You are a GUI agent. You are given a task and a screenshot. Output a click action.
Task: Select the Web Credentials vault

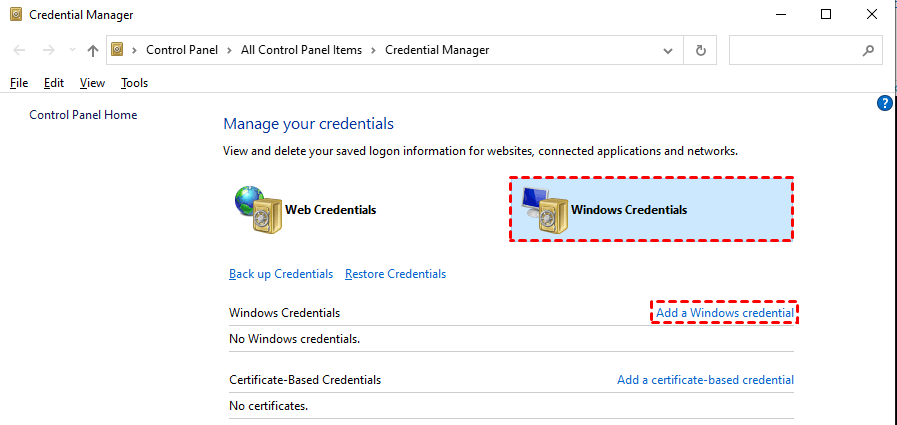coord(306,209)
